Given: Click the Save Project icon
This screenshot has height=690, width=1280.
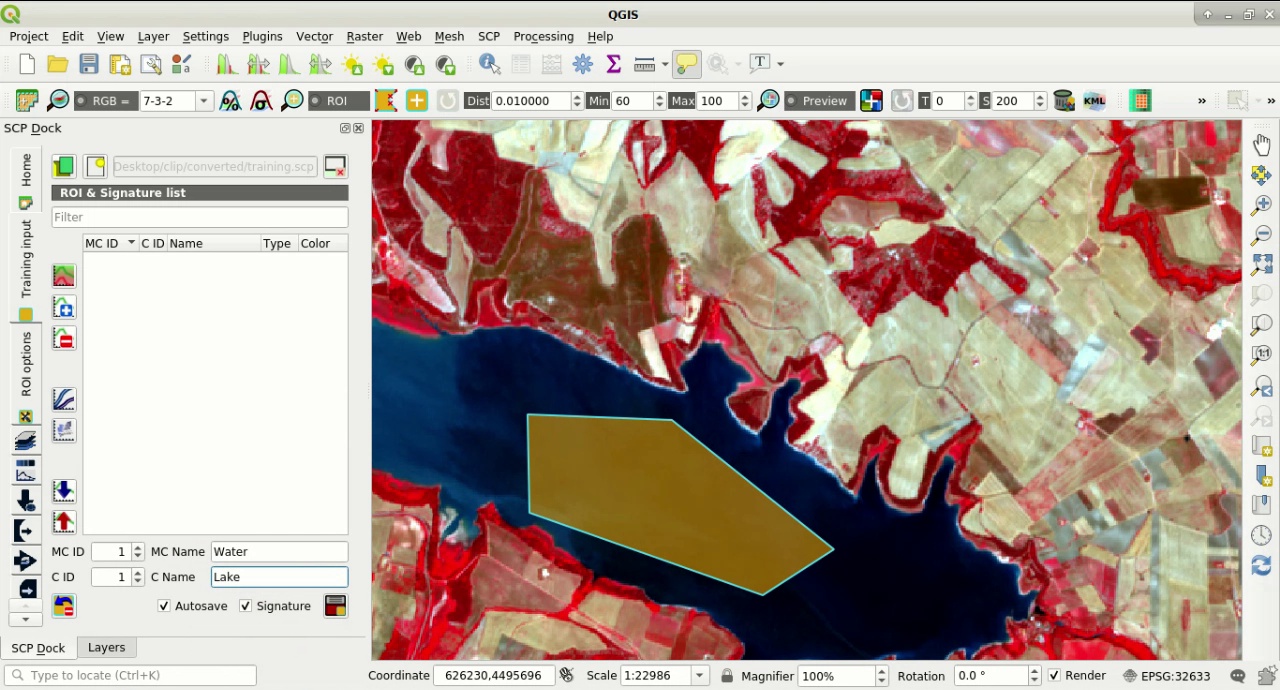Looking at the screenshot, I should pyautogui.click(x=89, y=64).
